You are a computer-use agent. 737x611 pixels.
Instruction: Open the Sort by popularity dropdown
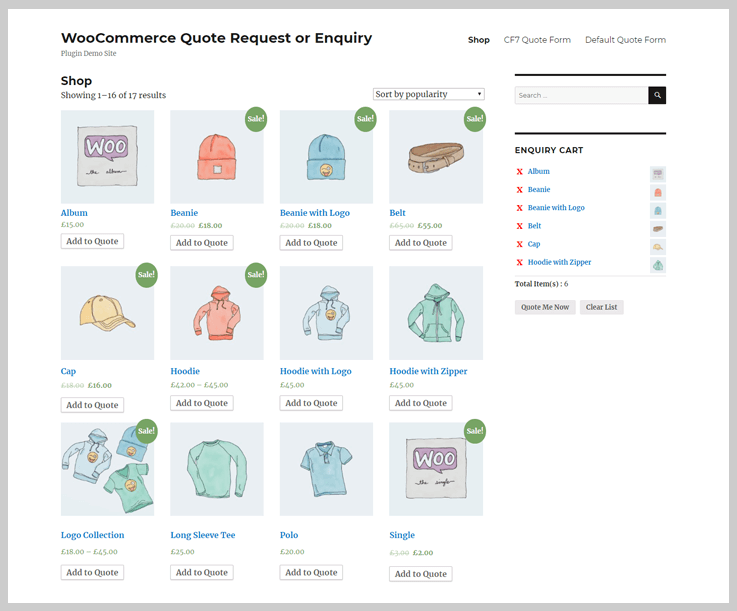[x=429, y=94]
